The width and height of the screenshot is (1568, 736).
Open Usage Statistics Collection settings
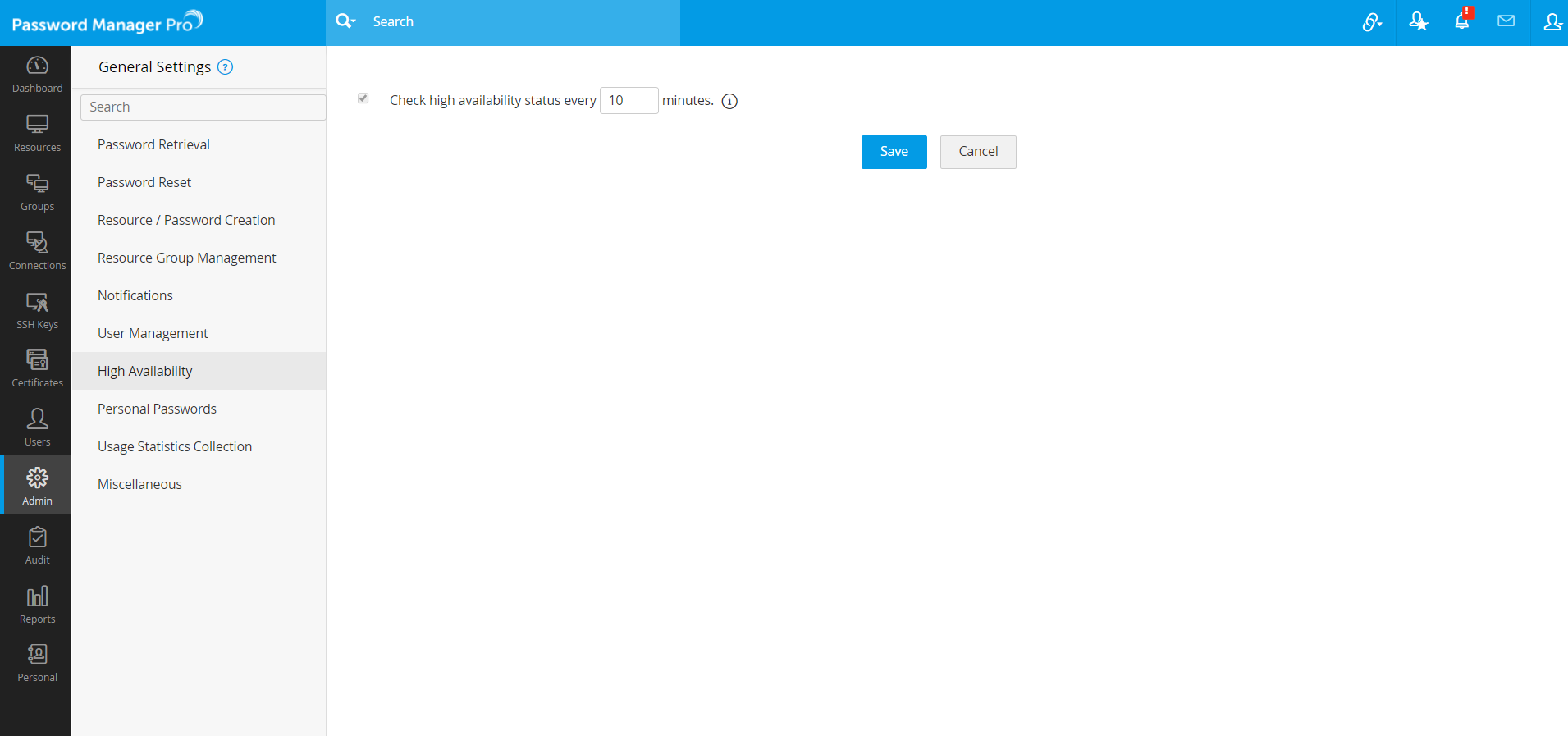tap(199, 446)
